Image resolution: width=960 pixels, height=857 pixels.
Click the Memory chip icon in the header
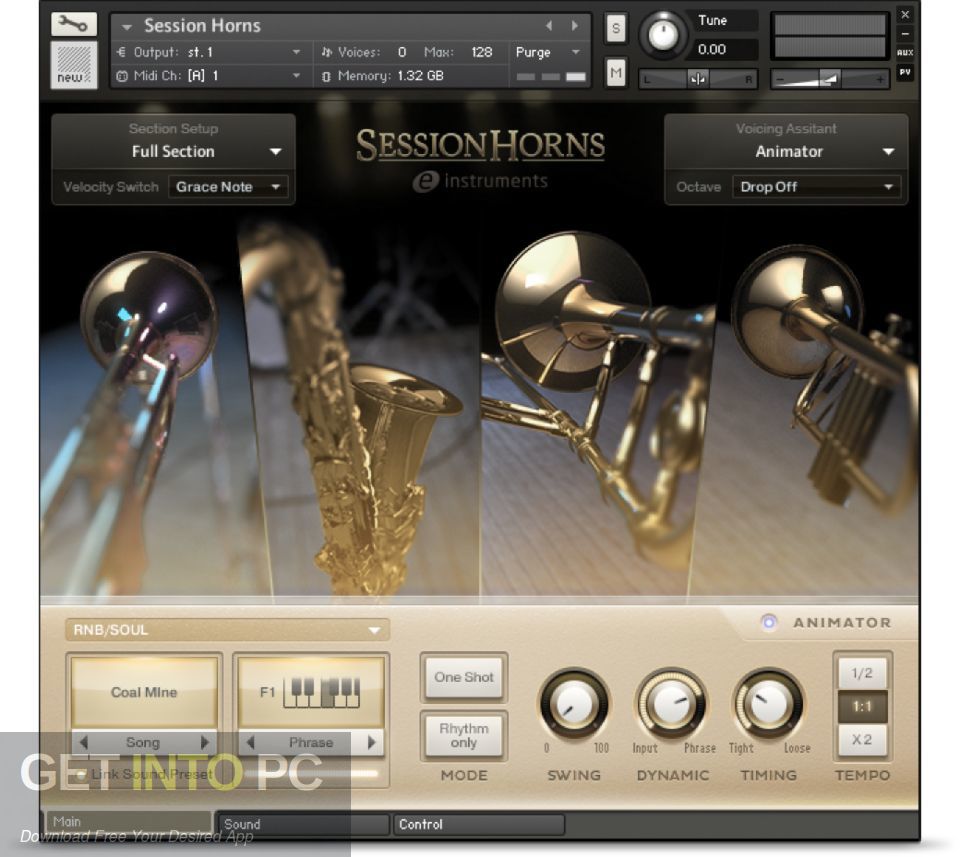click(x=326, y=77)
